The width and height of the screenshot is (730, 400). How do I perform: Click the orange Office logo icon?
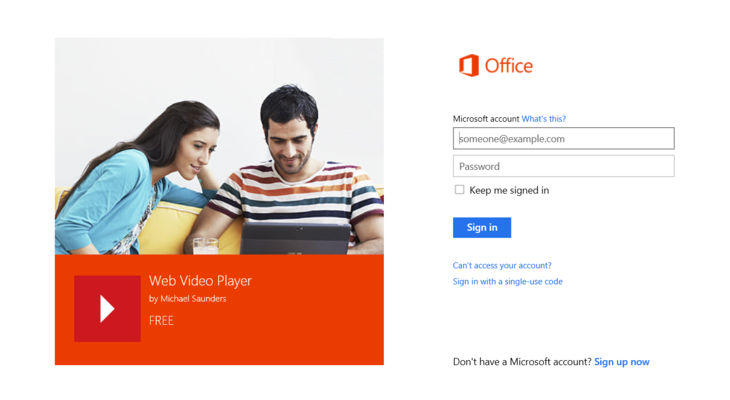468,65
